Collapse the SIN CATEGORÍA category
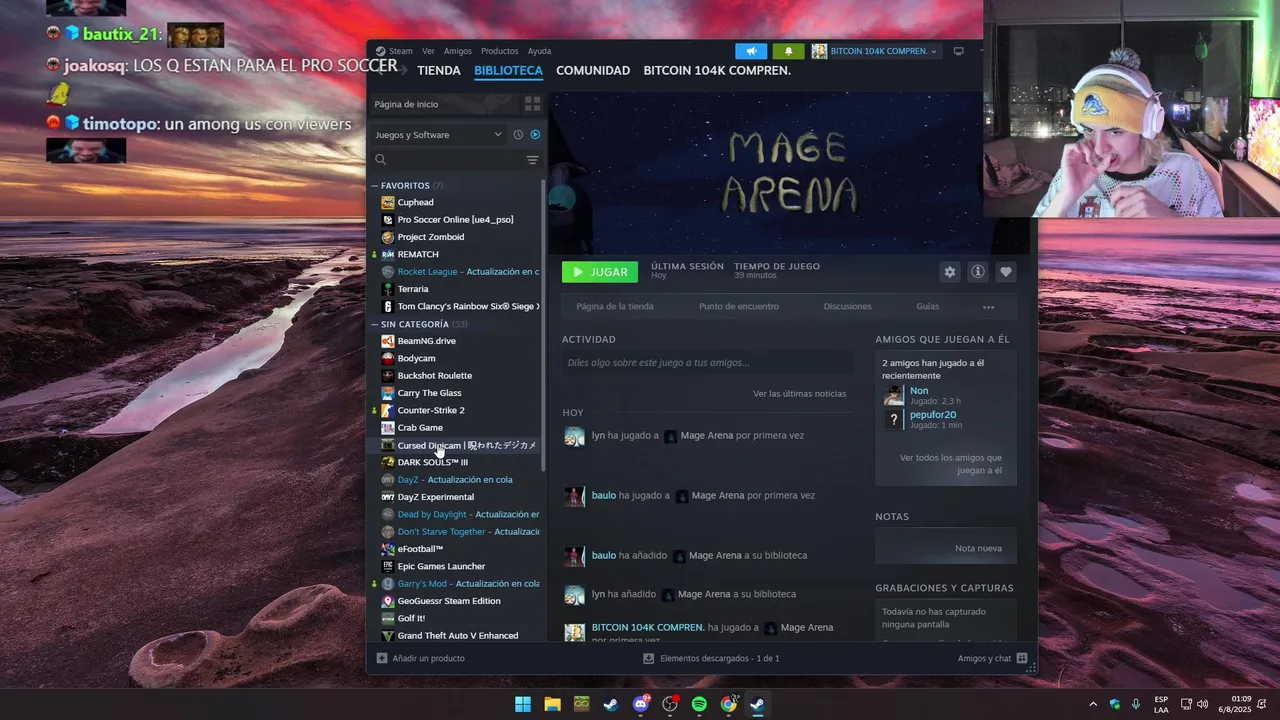This screenshot has height=720, width=1280. coord(375,325)
